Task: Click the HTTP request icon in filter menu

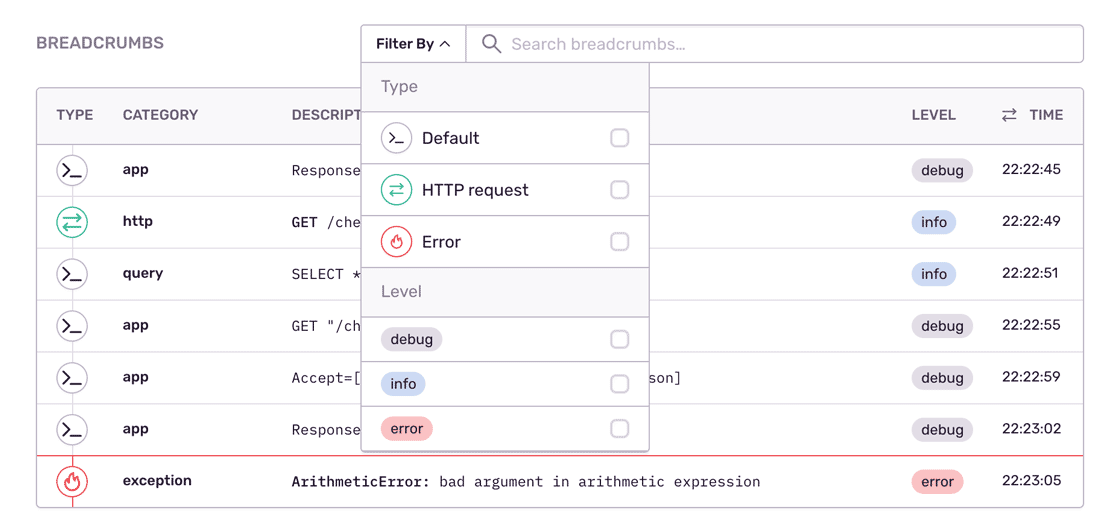Action: click(397, 190)
